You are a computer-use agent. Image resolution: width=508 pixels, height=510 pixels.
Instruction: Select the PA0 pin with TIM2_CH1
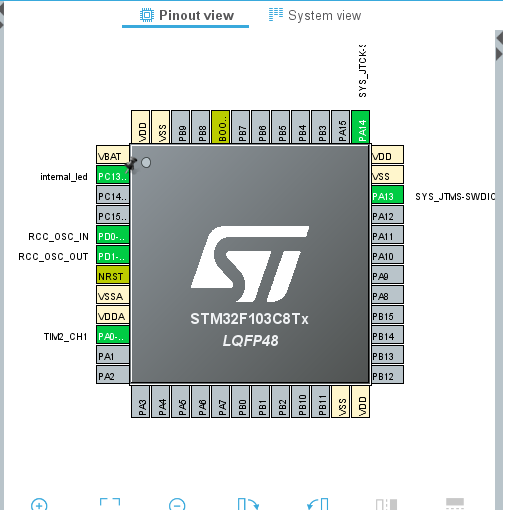coord(113,335)
